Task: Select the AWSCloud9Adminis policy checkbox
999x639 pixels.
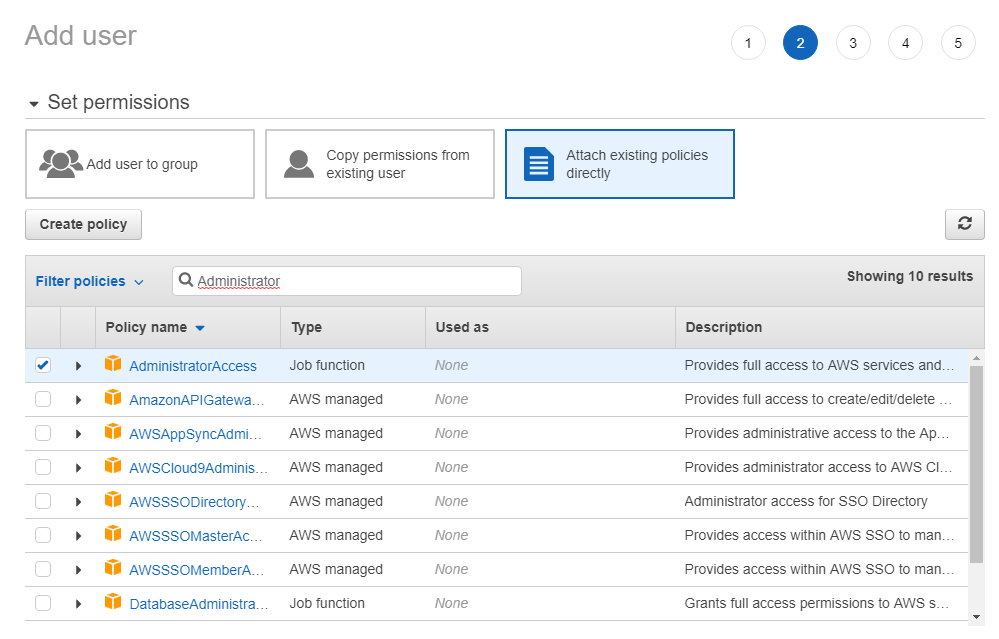Action: [x=43, y=467]
